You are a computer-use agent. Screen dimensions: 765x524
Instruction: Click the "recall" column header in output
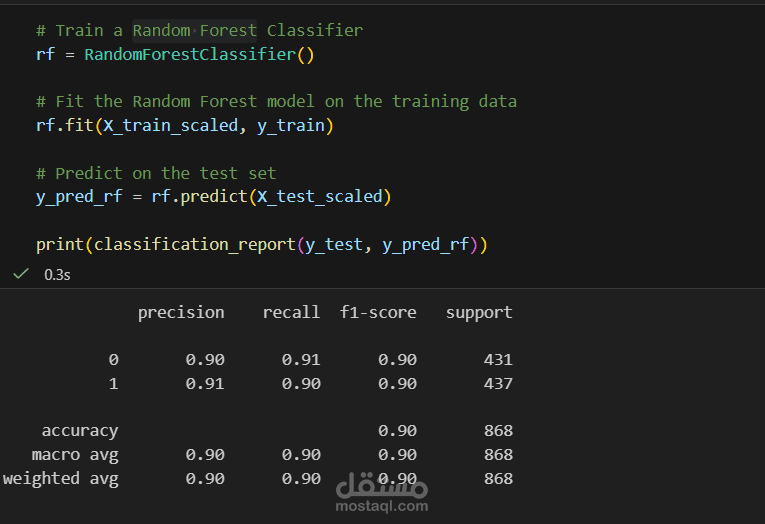pos(291,312)
